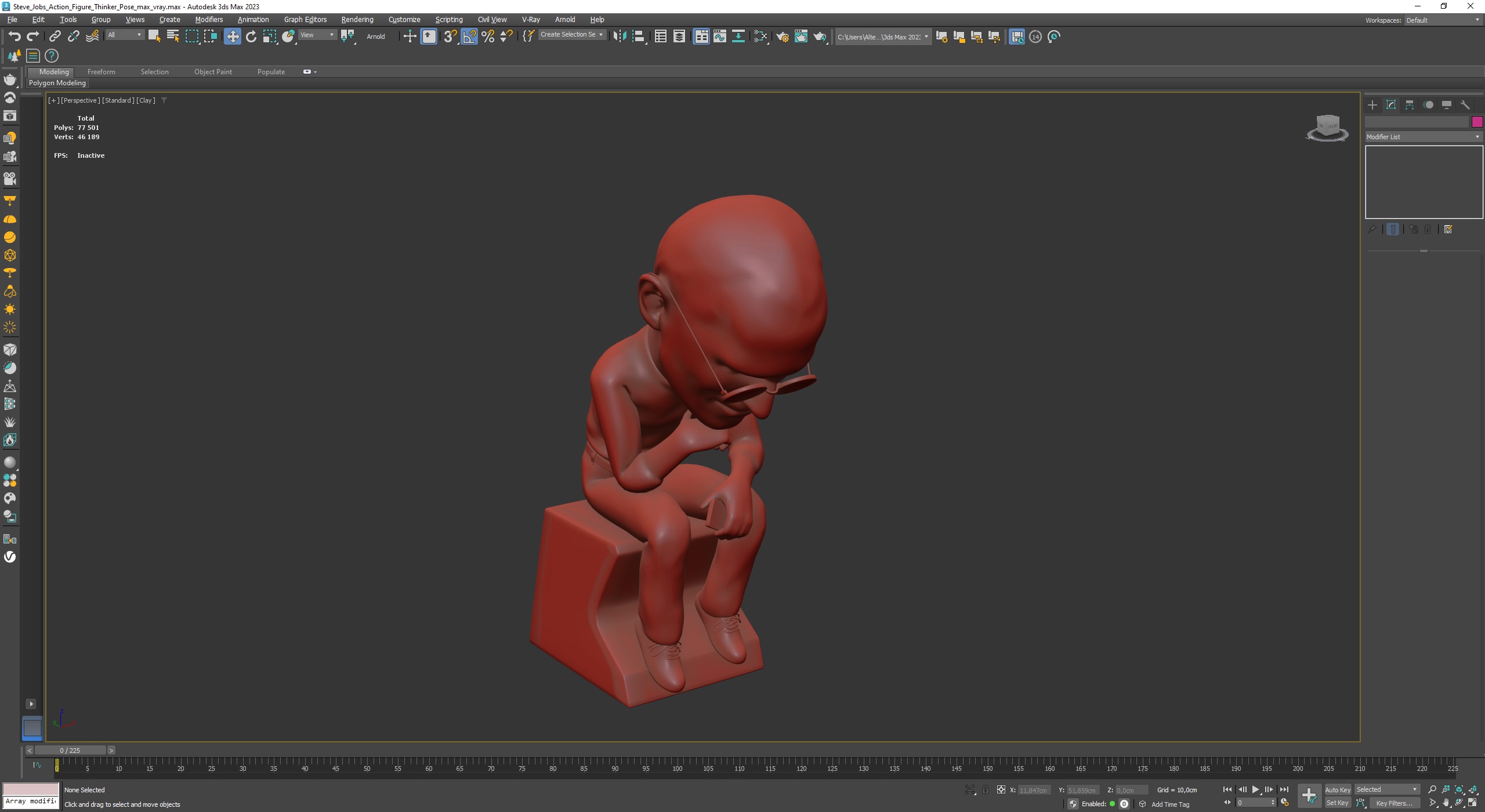Screen dimensions: 1485x812
Task: Click the Key Filters button
Action: coord(1394,803)
